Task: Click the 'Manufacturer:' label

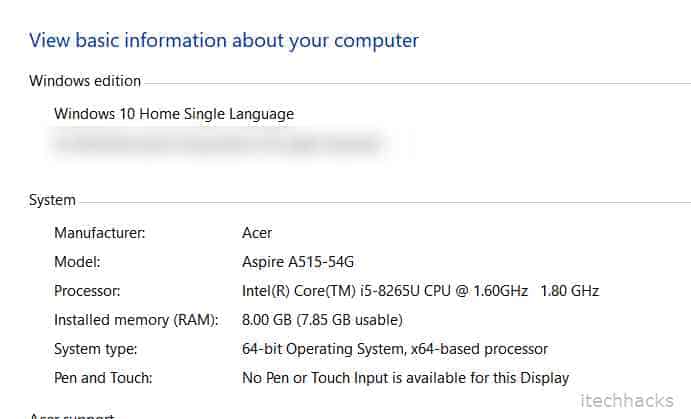Action: [x=100, y=233]
